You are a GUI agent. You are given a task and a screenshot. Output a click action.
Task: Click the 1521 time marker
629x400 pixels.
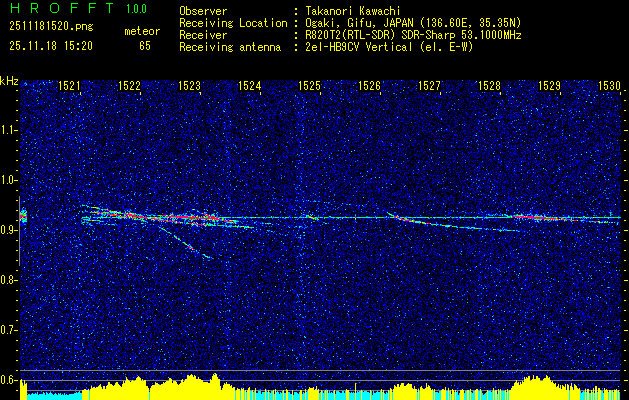click(x=70, y=85)
